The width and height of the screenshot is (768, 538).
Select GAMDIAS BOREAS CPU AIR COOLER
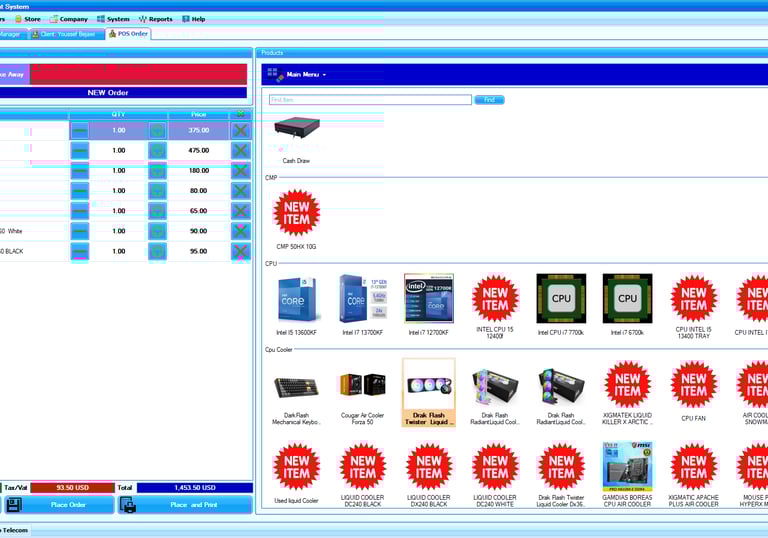627,474
